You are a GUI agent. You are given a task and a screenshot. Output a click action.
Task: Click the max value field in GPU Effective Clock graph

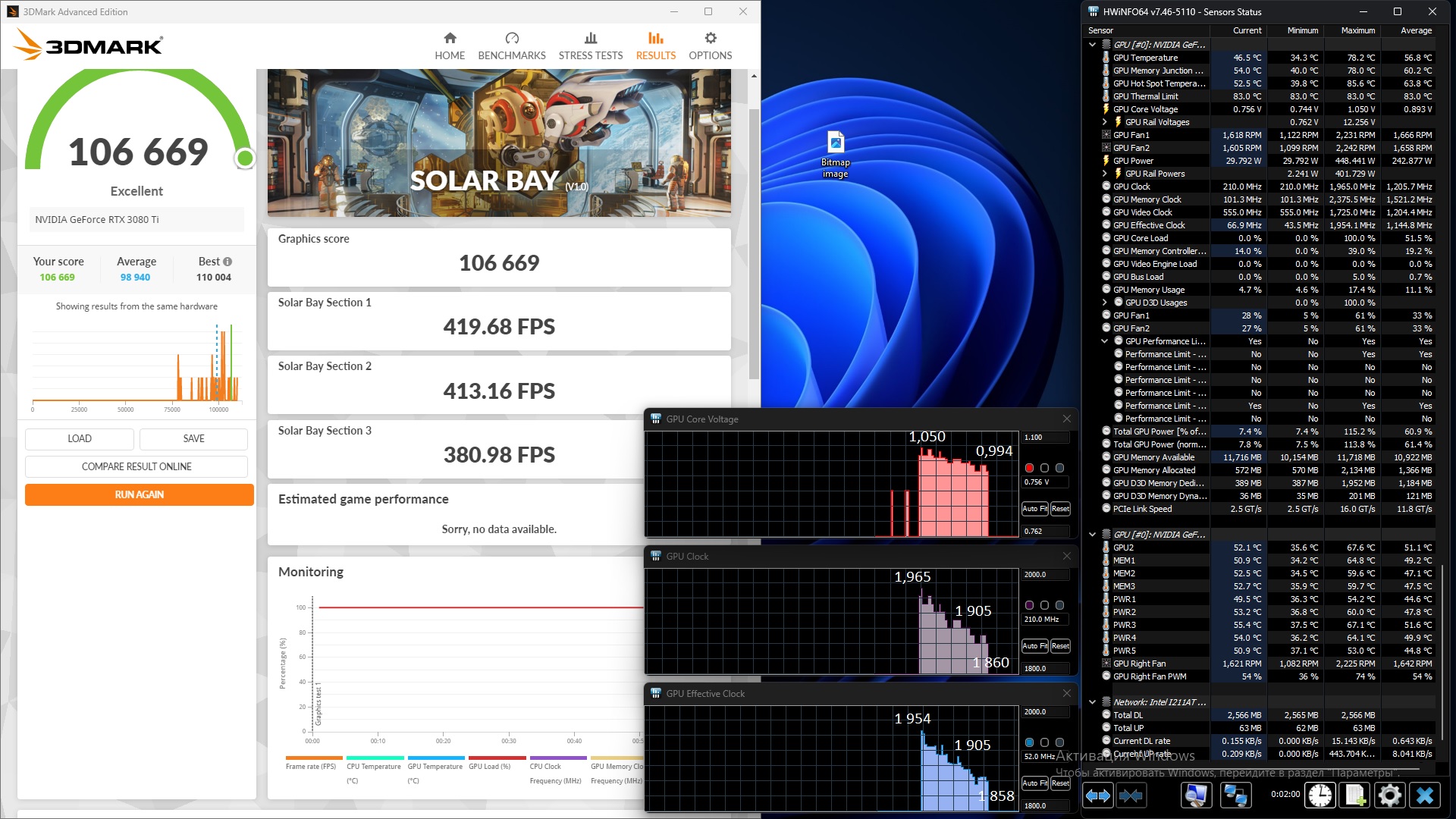click(1045, 712)
